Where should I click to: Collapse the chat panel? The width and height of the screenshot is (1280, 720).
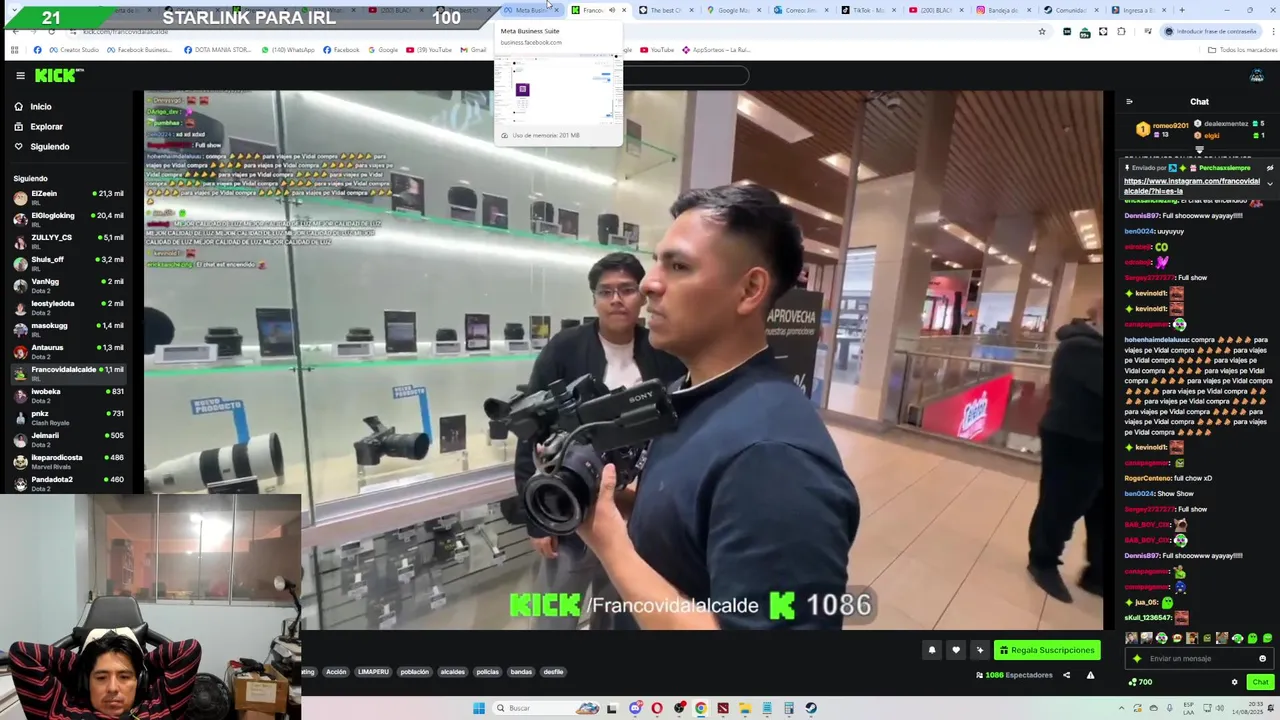pos(1129,101)
